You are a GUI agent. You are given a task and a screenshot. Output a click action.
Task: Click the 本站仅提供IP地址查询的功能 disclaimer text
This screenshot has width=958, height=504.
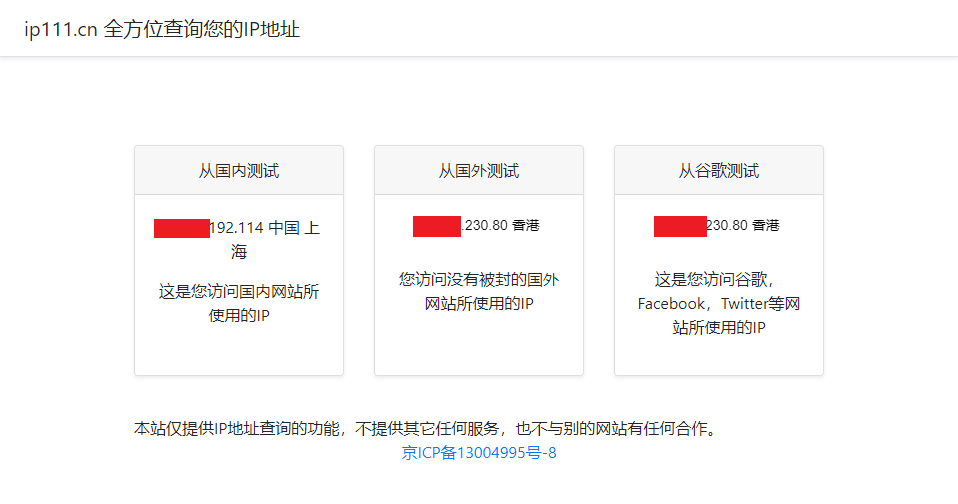point(237,429)
